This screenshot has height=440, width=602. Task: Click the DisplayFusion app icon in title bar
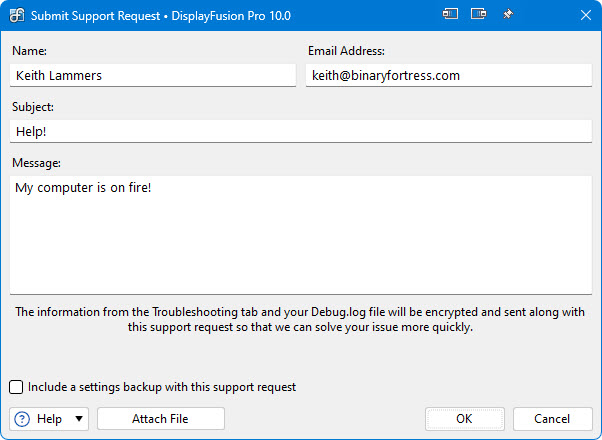coord(17,15)
